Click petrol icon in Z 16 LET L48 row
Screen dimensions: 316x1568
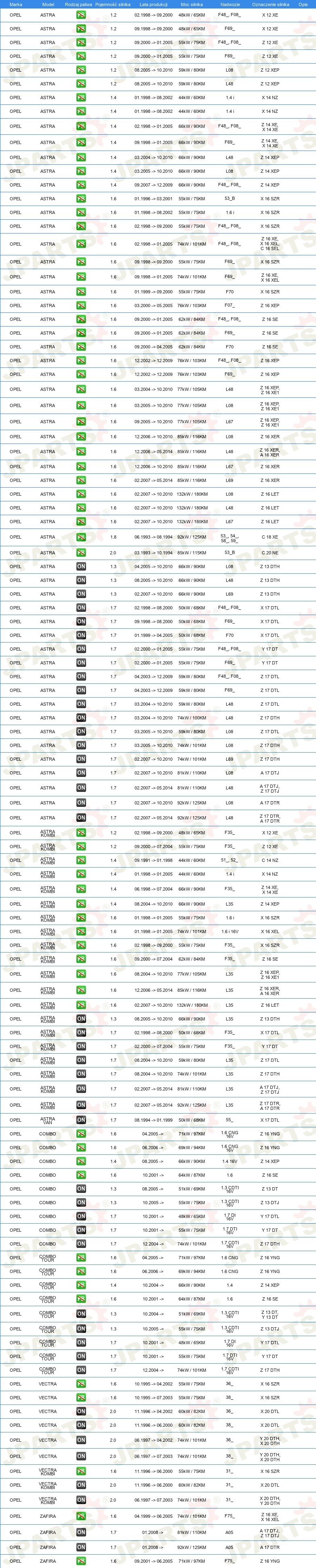[81, 508]
